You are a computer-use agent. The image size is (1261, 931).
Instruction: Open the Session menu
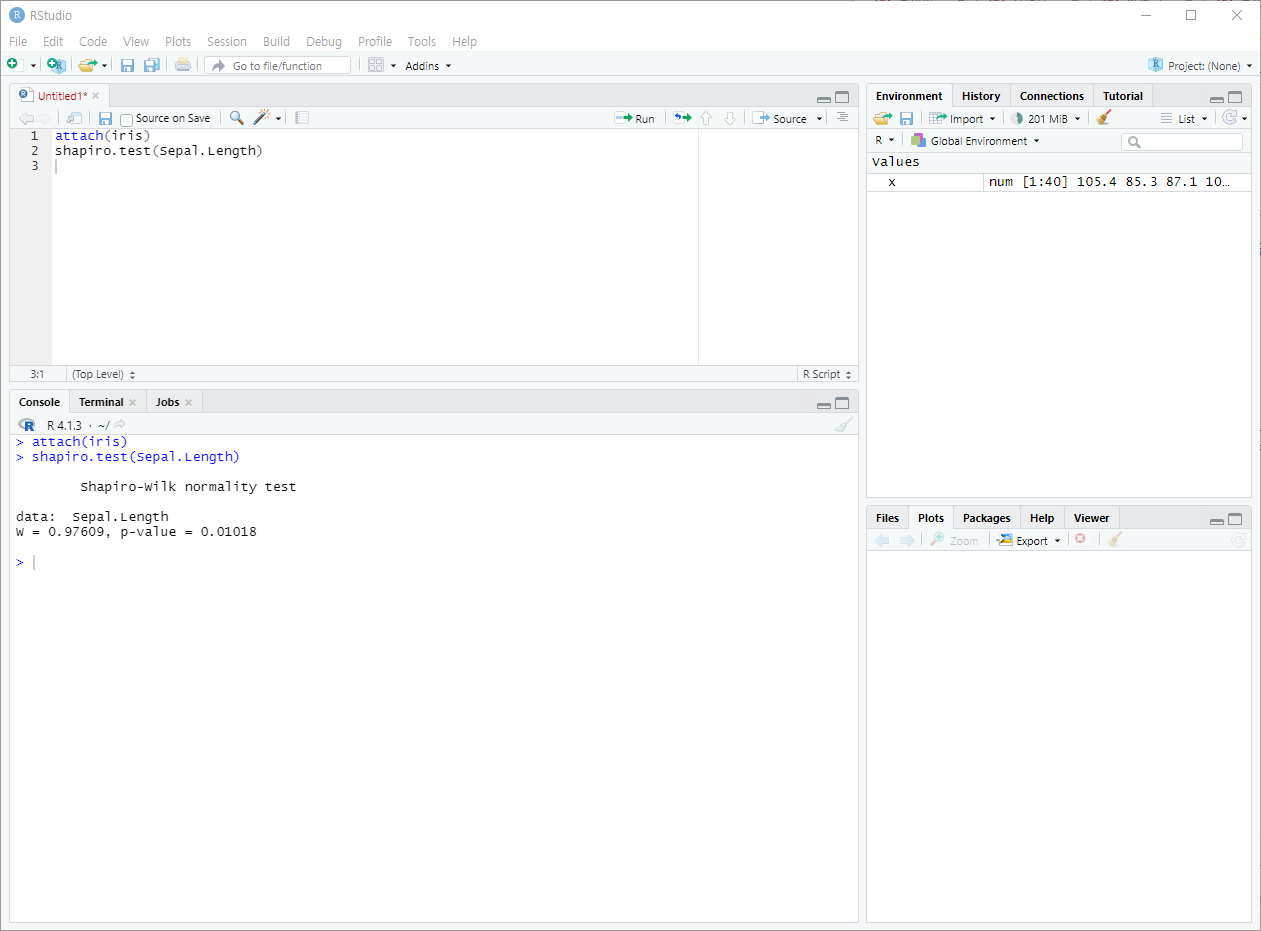click(227, 41)
